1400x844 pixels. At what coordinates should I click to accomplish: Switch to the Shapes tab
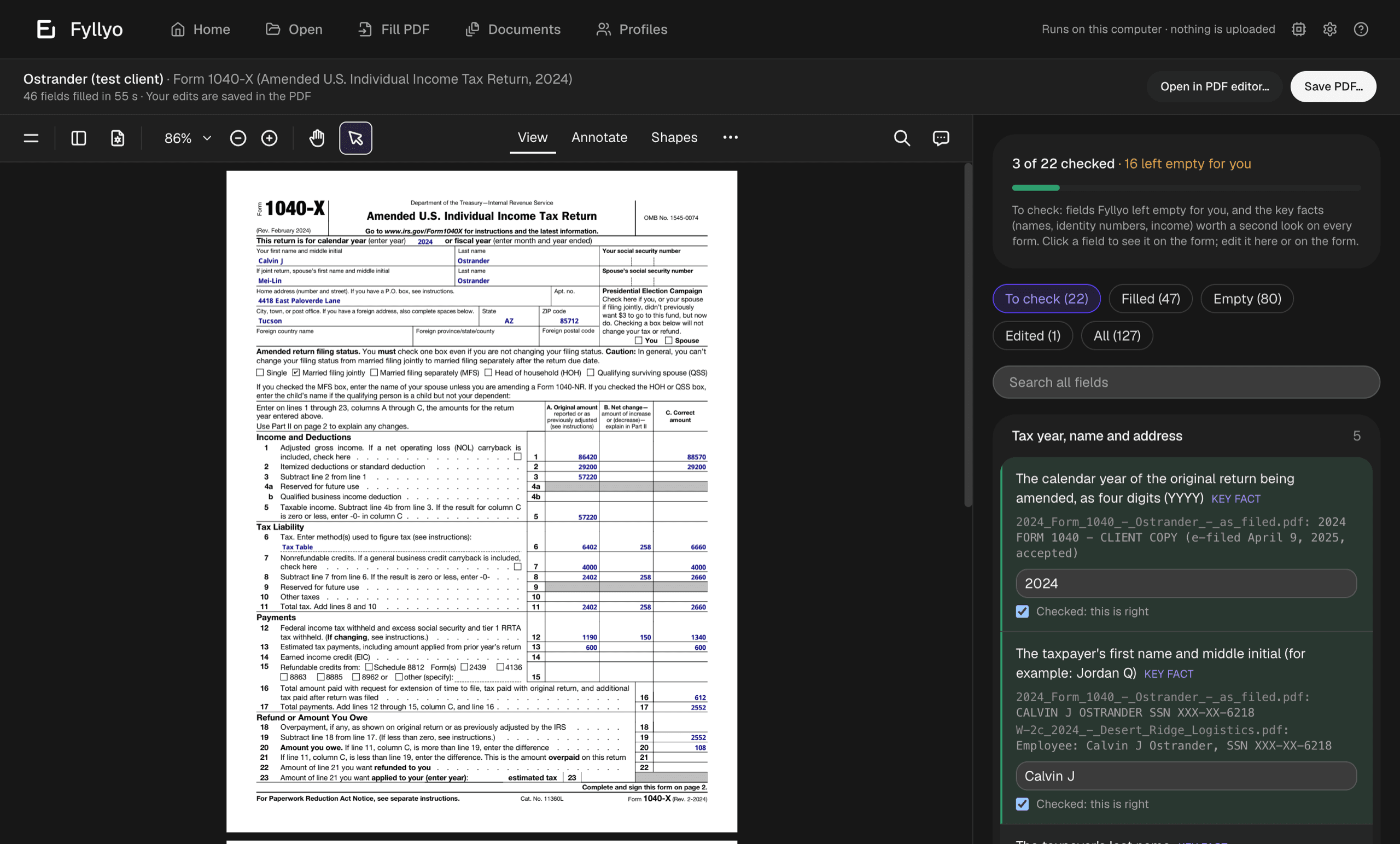(674, 137)
